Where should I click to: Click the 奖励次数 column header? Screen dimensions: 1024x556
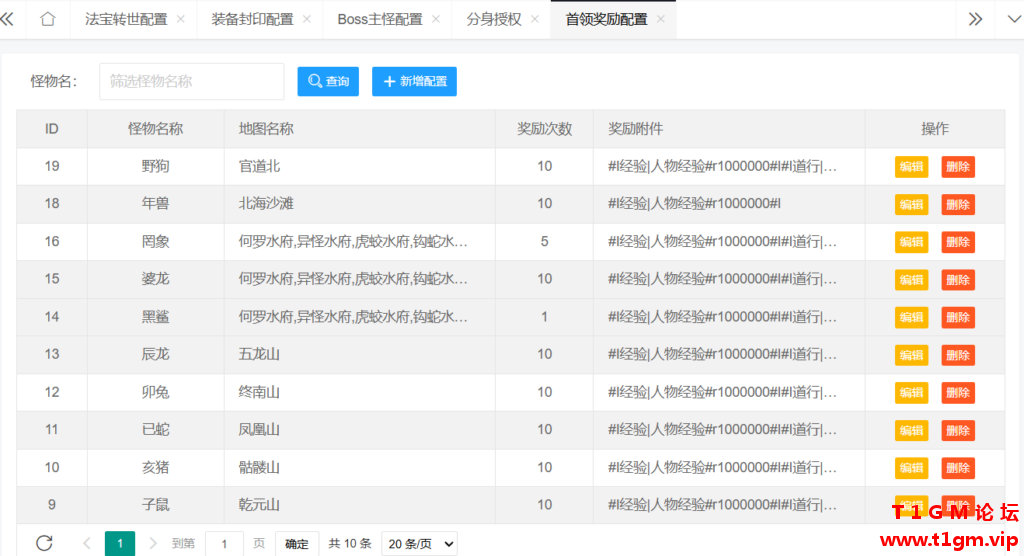pos(545,129)
